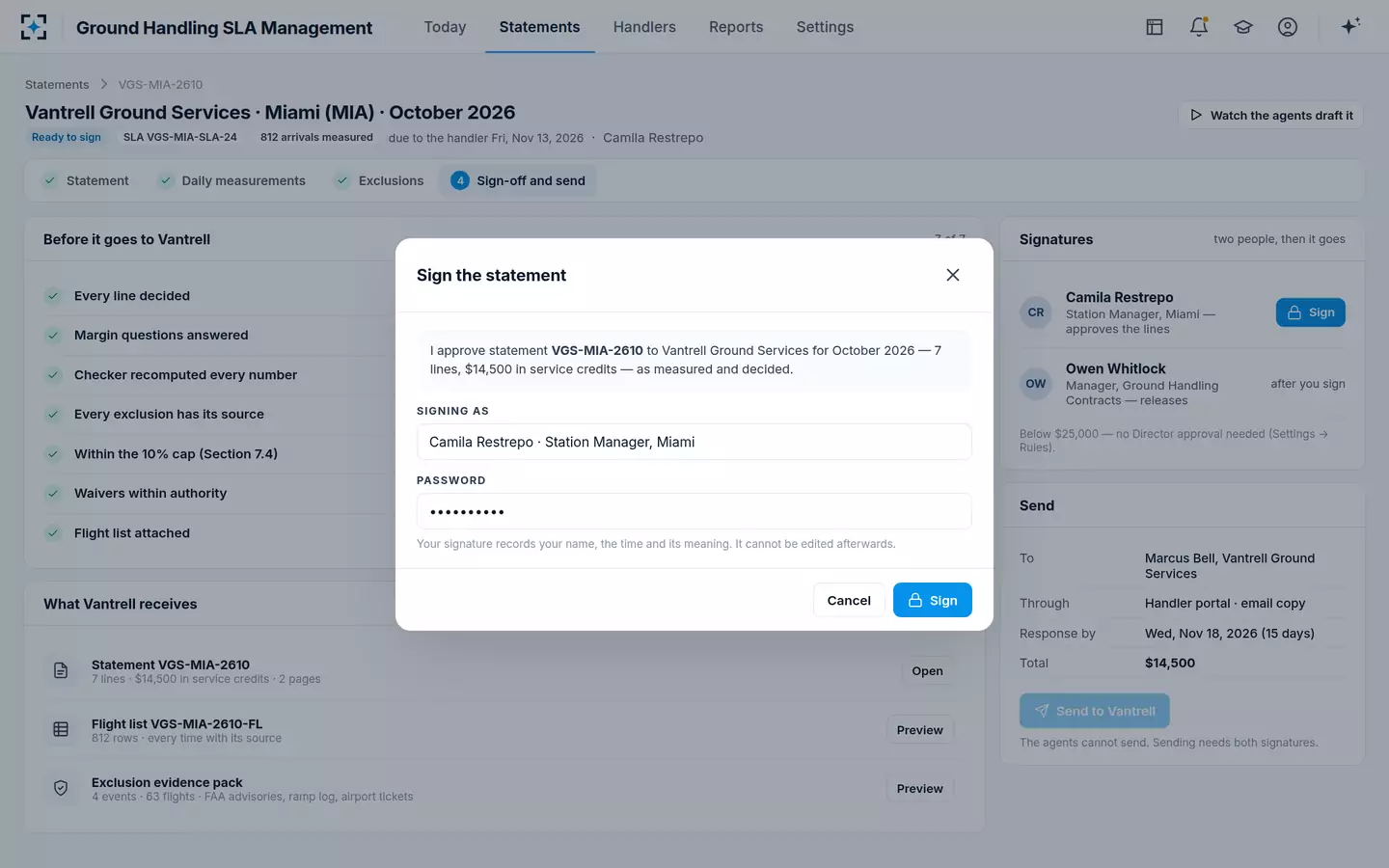Click the 812 arrivals measured tag
The image size is (1389, 868).
pyautogui.click(x=316, y=137)
